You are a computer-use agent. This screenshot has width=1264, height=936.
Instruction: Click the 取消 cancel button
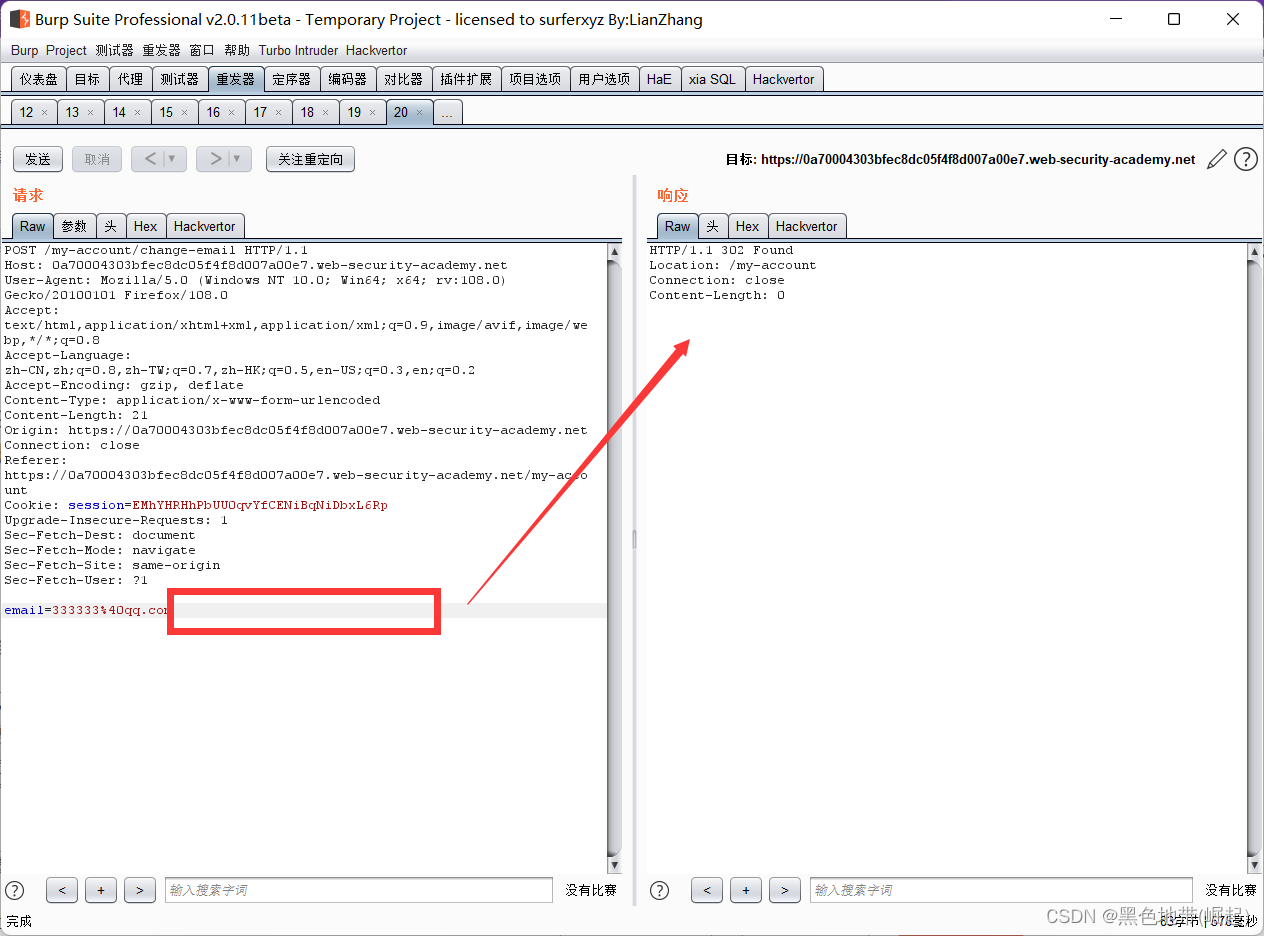97,159
